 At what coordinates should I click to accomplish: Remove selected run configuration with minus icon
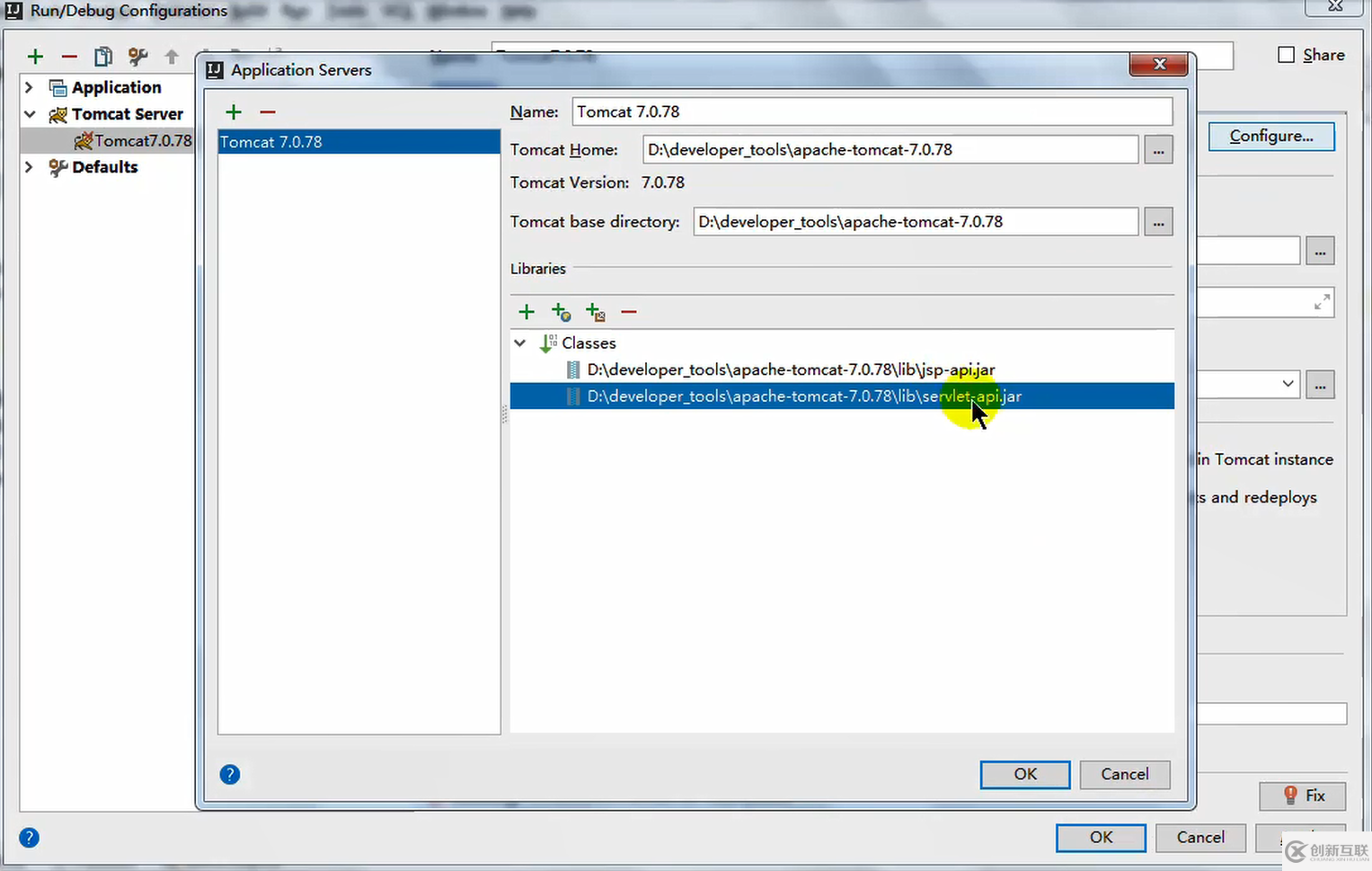tap(69, 57)
